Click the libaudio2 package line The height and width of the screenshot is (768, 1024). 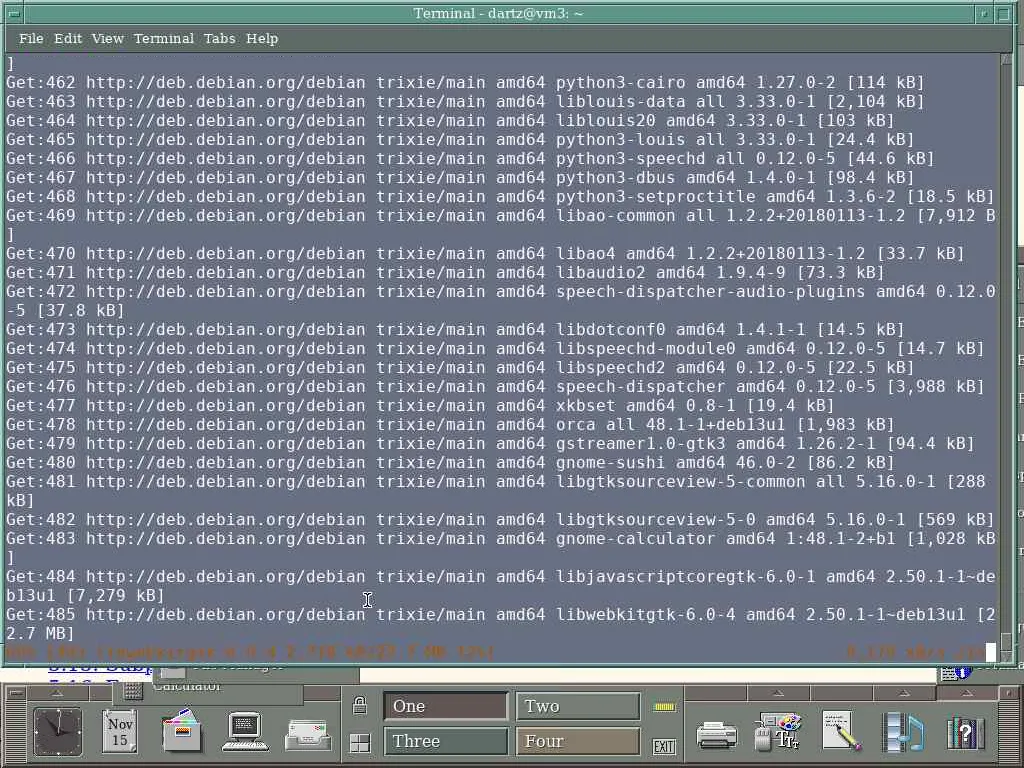click(x=445, y=272)
